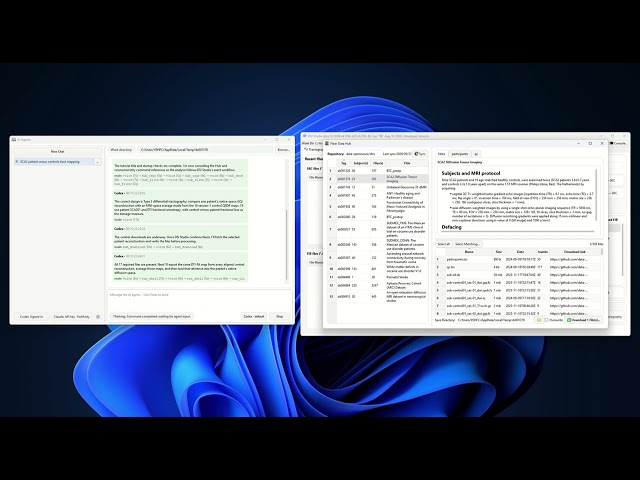Click the Console button in DSI Studio window
640x480 pixels.
coord(619,143)
